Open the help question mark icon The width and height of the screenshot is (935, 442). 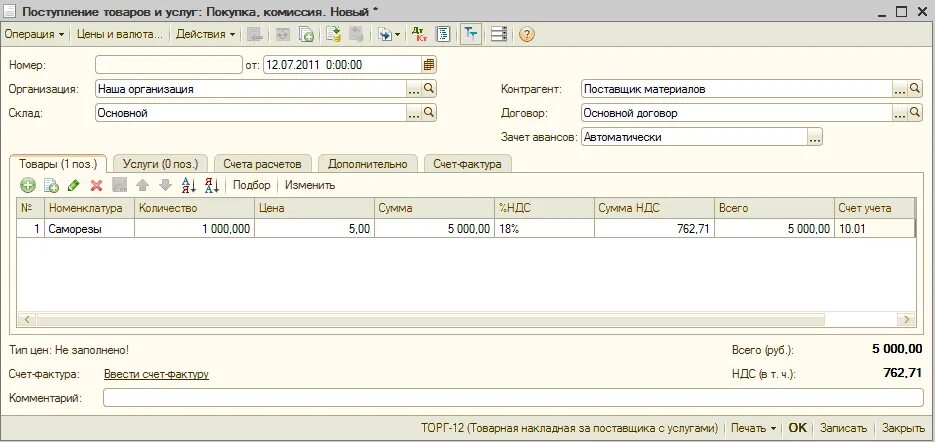coord(526,35)
